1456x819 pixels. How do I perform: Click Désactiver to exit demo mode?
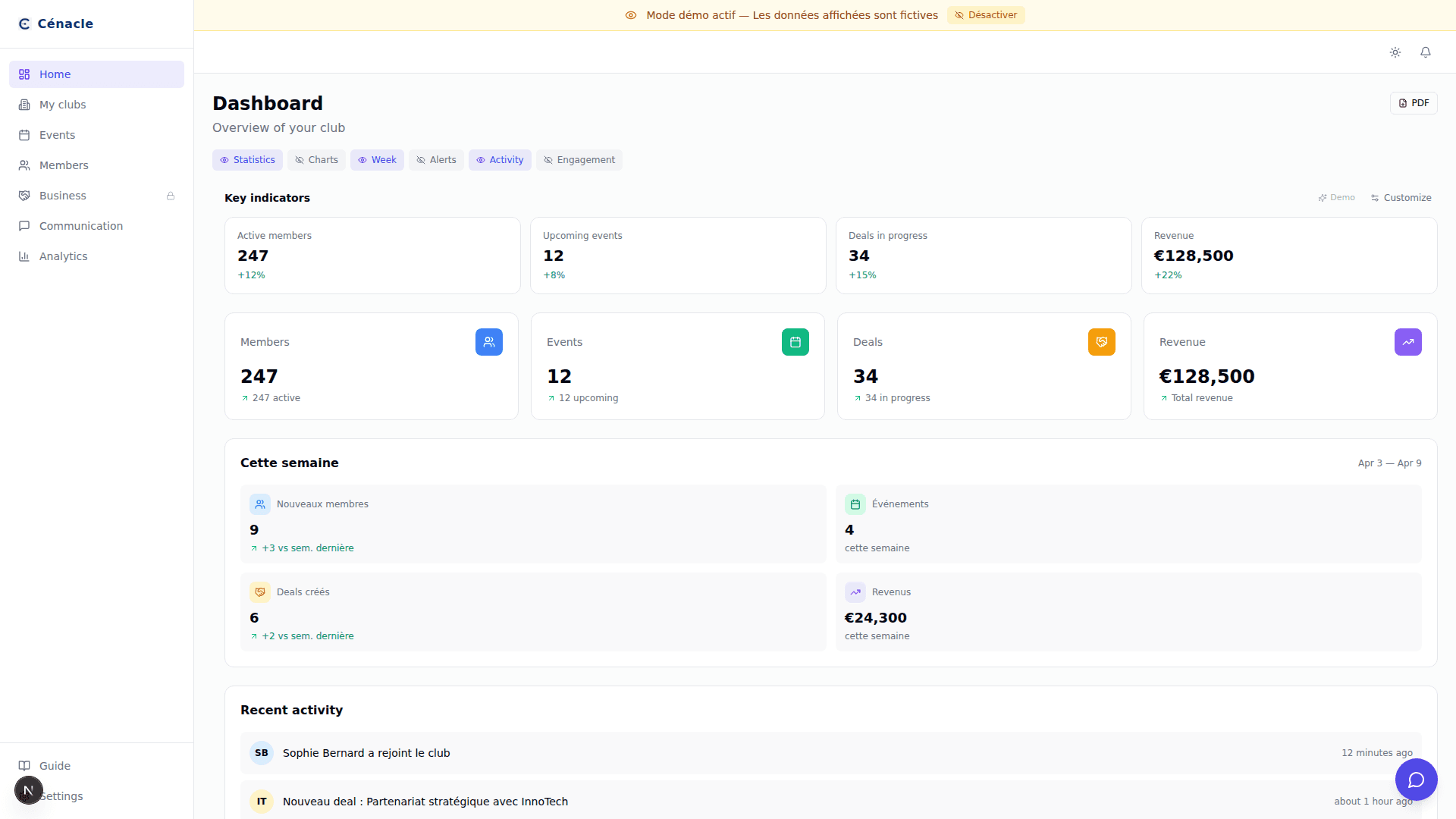tap(986, 14)
